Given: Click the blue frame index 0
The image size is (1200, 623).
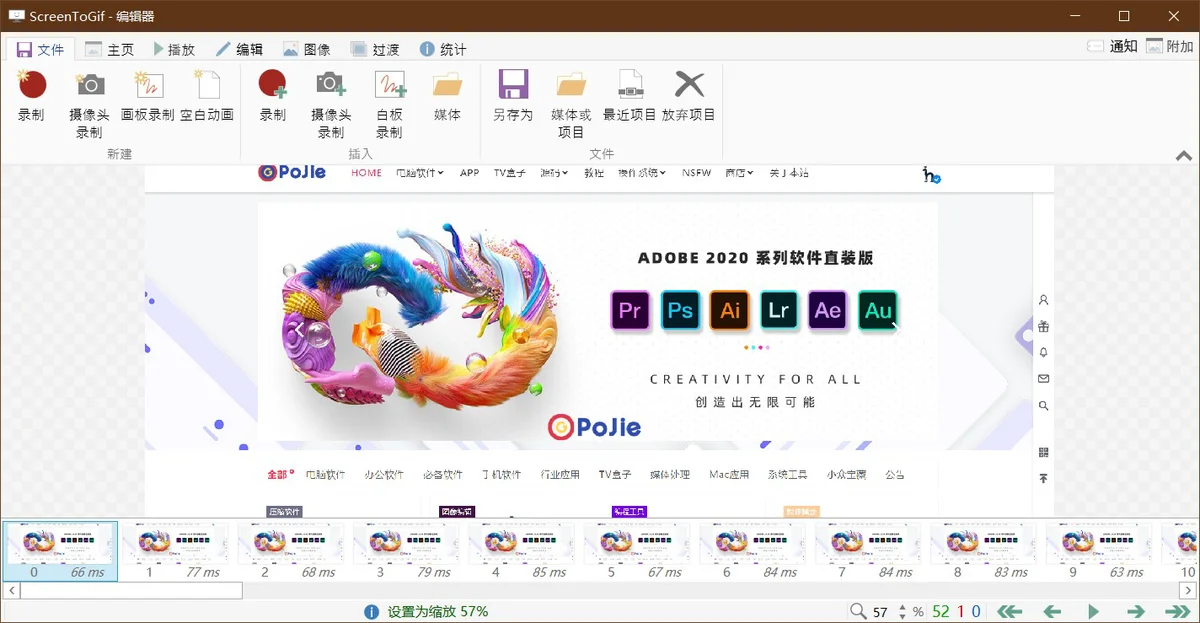Looking at the screenshot, I should (977, 611).
